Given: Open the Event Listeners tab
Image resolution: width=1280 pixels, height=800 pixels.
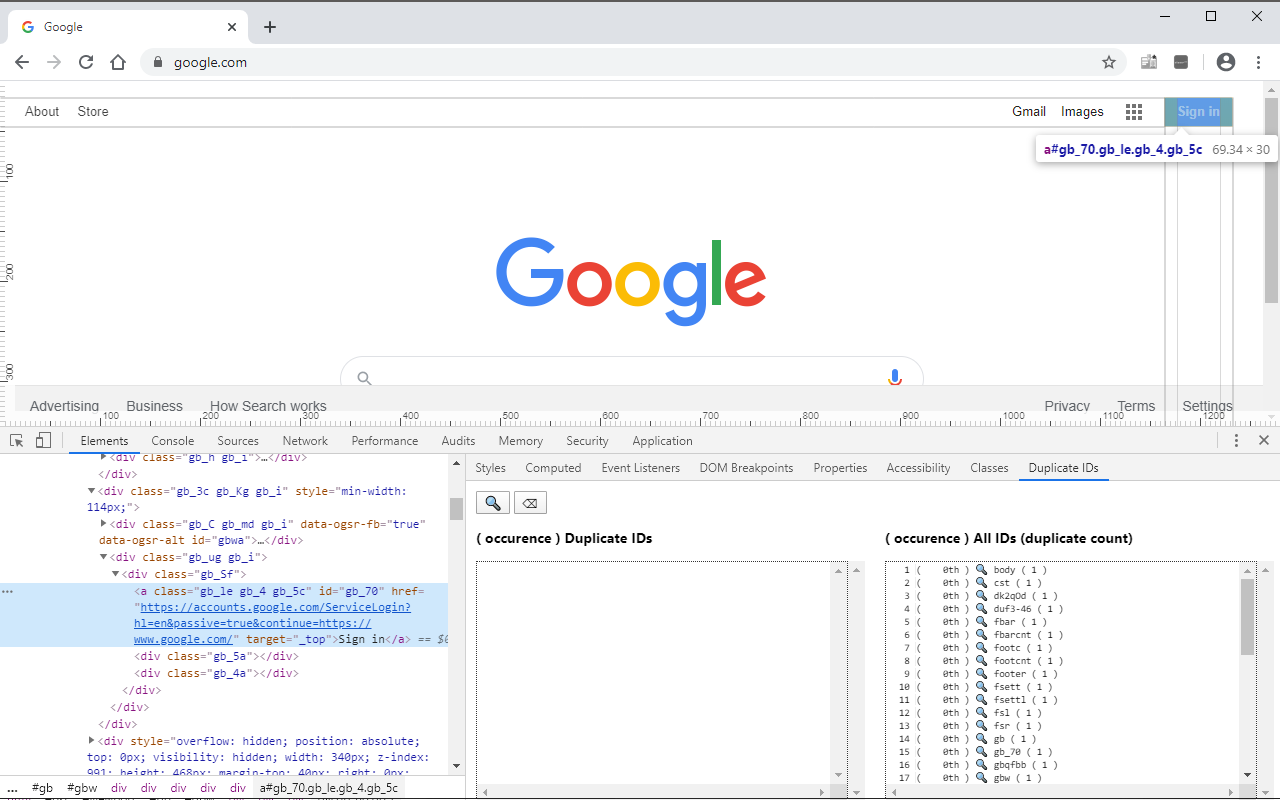Looking at the screenshot, I should pos(640,467).
